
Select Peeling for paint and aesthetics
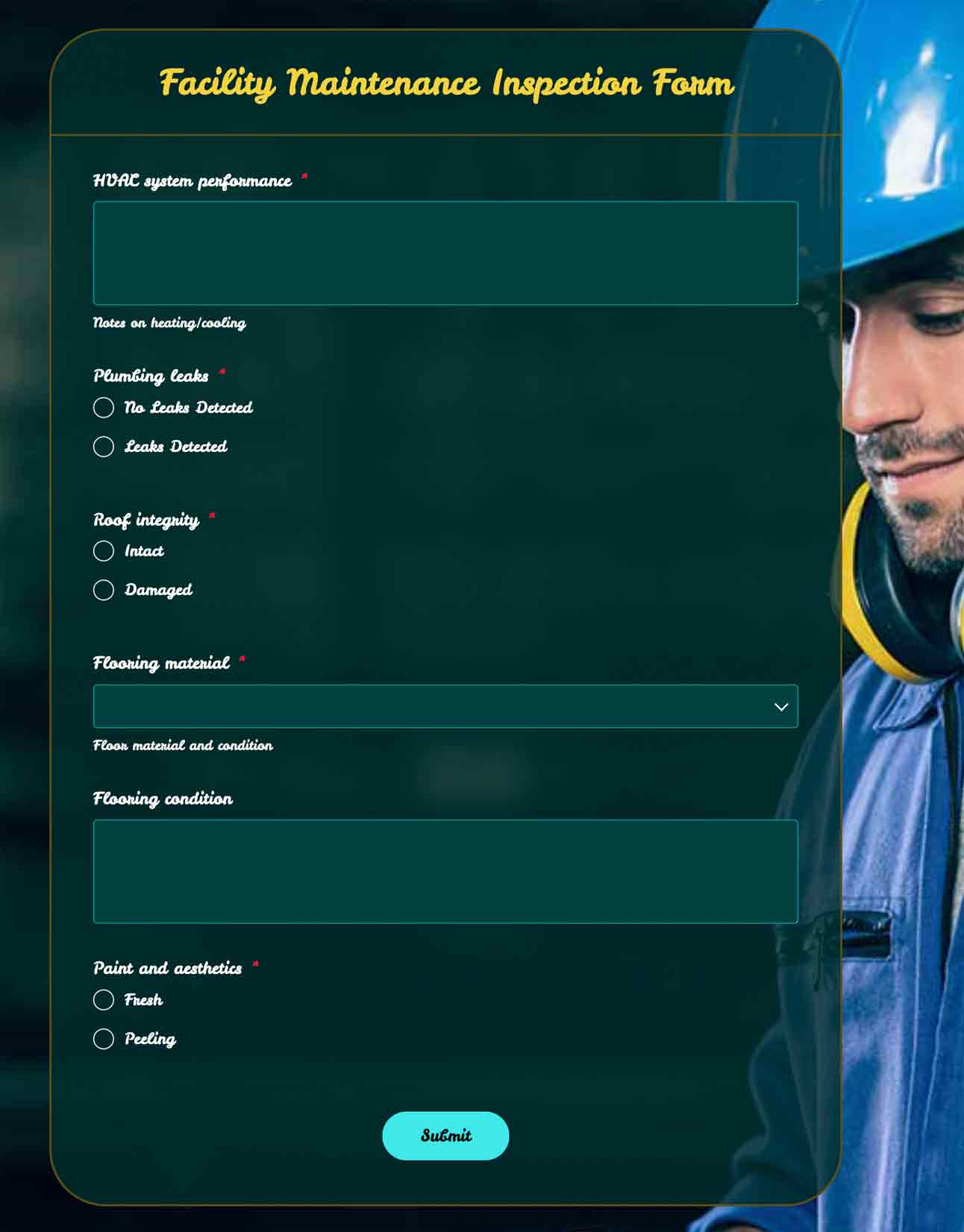pyautogui.click(x=104, y=1039)
